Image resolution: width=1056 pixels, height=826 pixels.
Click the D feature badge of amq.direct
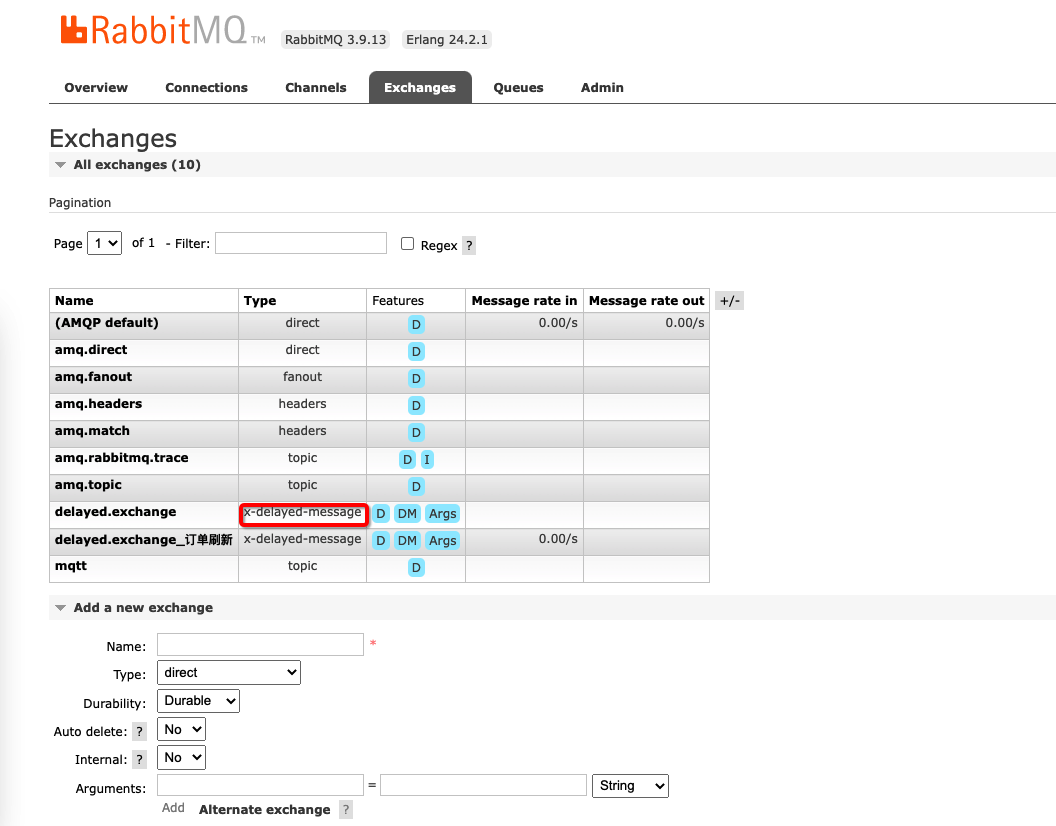(x=416, y=352)
